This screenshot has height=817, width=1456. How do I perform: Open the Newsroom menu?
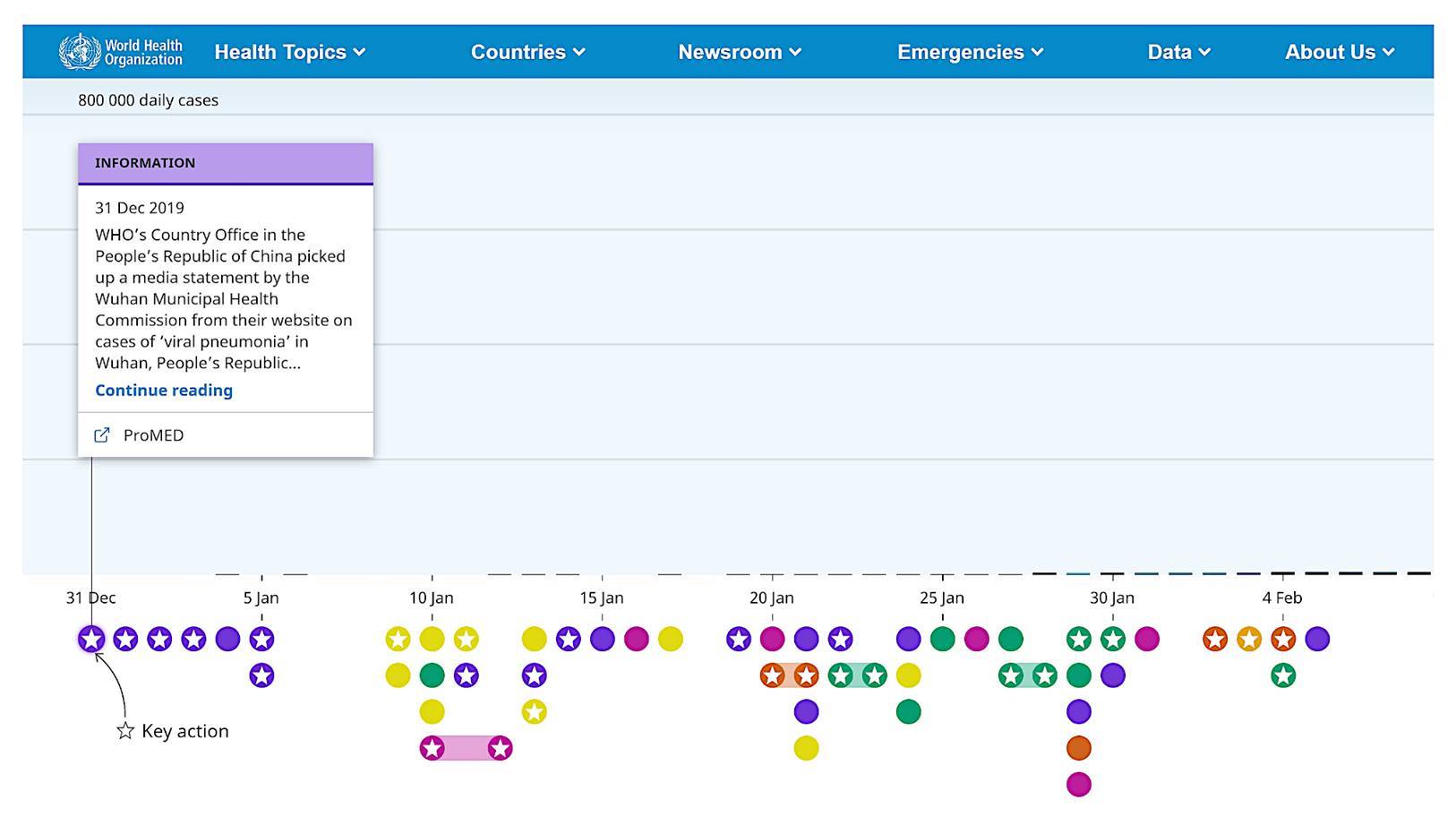pos(739,52)
